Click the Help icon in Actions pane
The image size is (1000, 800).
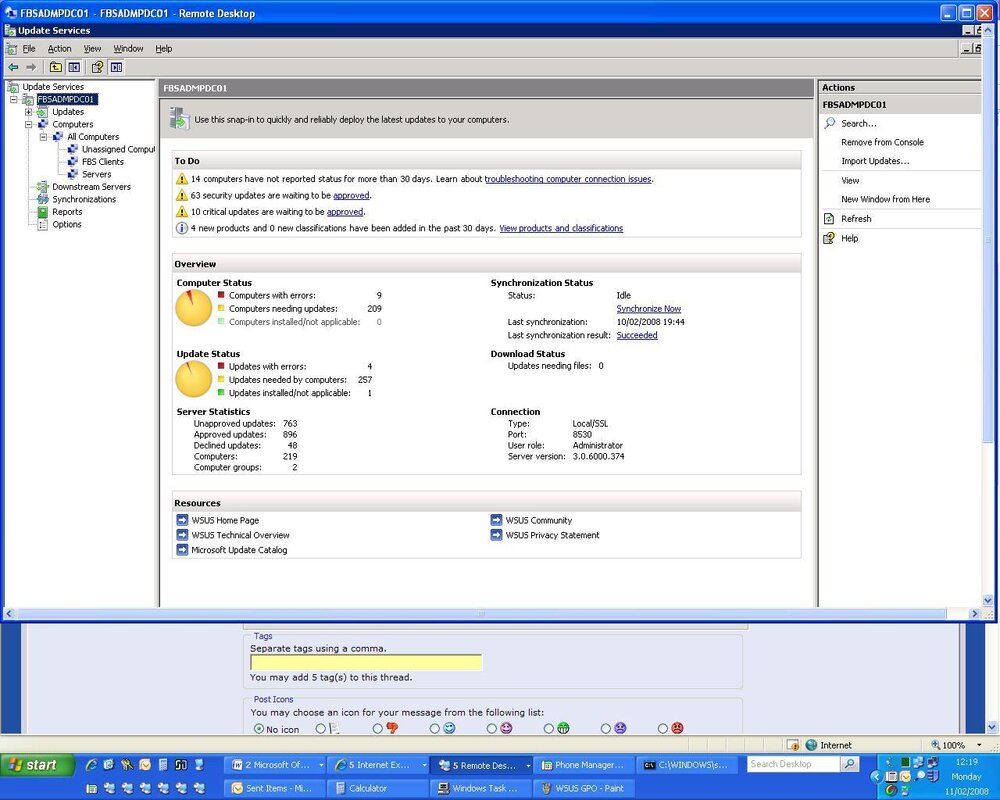click(829, 238)
